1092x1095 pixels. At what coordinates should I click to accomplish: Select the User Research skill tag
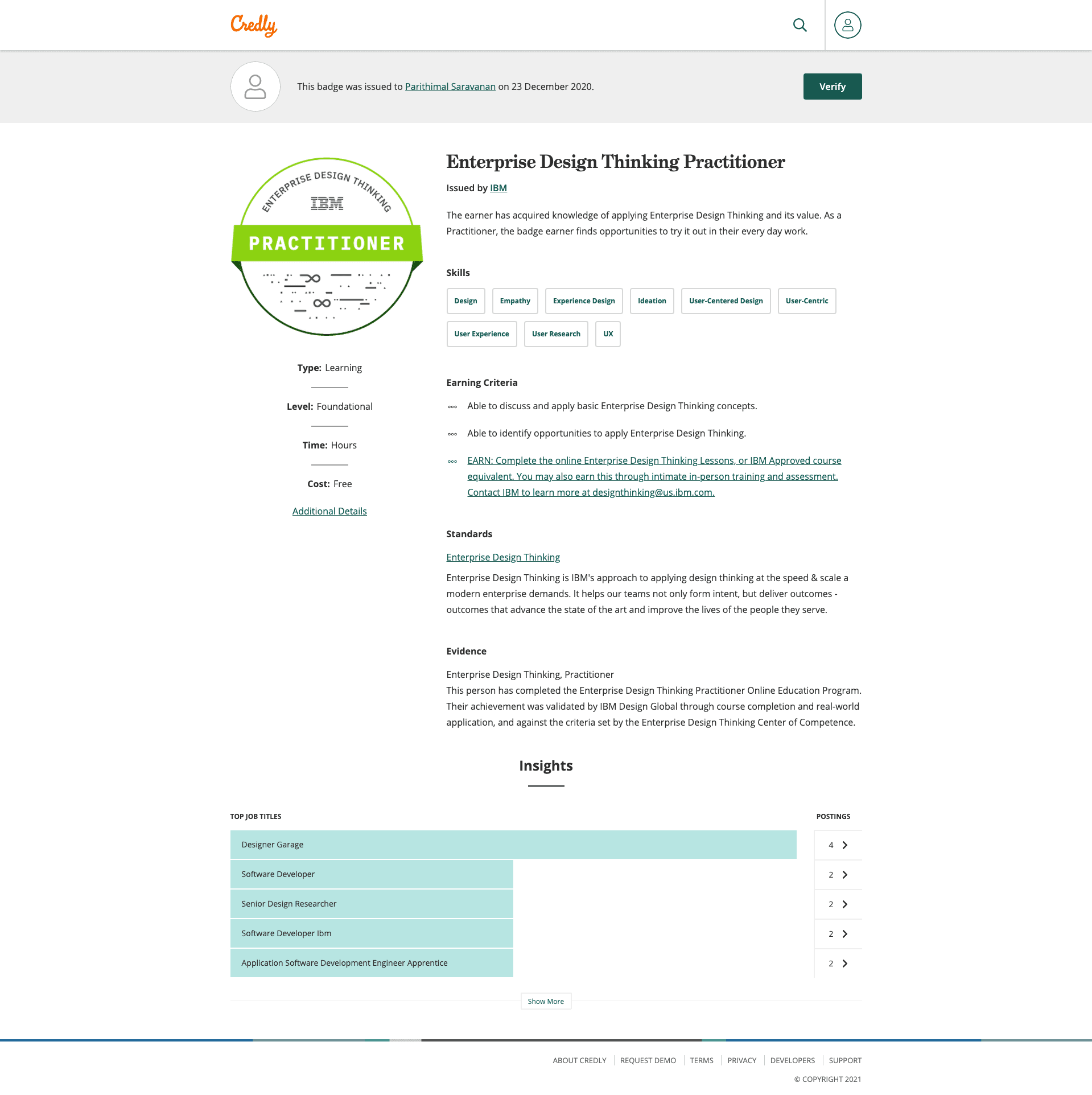pos(556,334)
